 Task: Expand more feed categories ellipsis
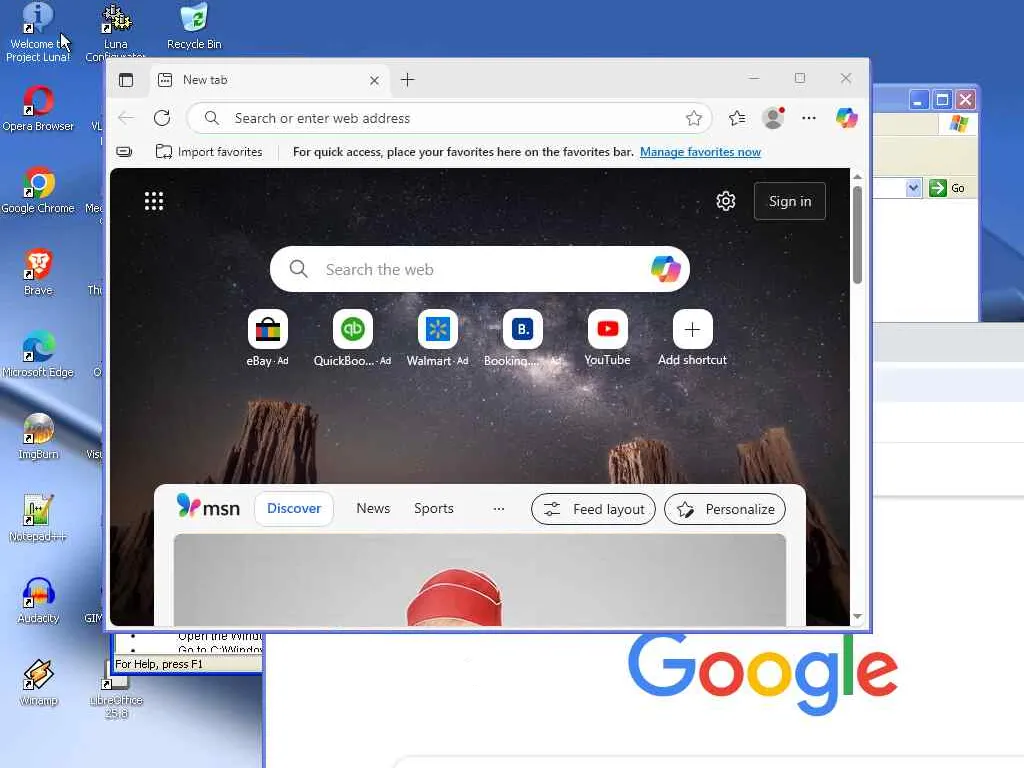(499, 509)
